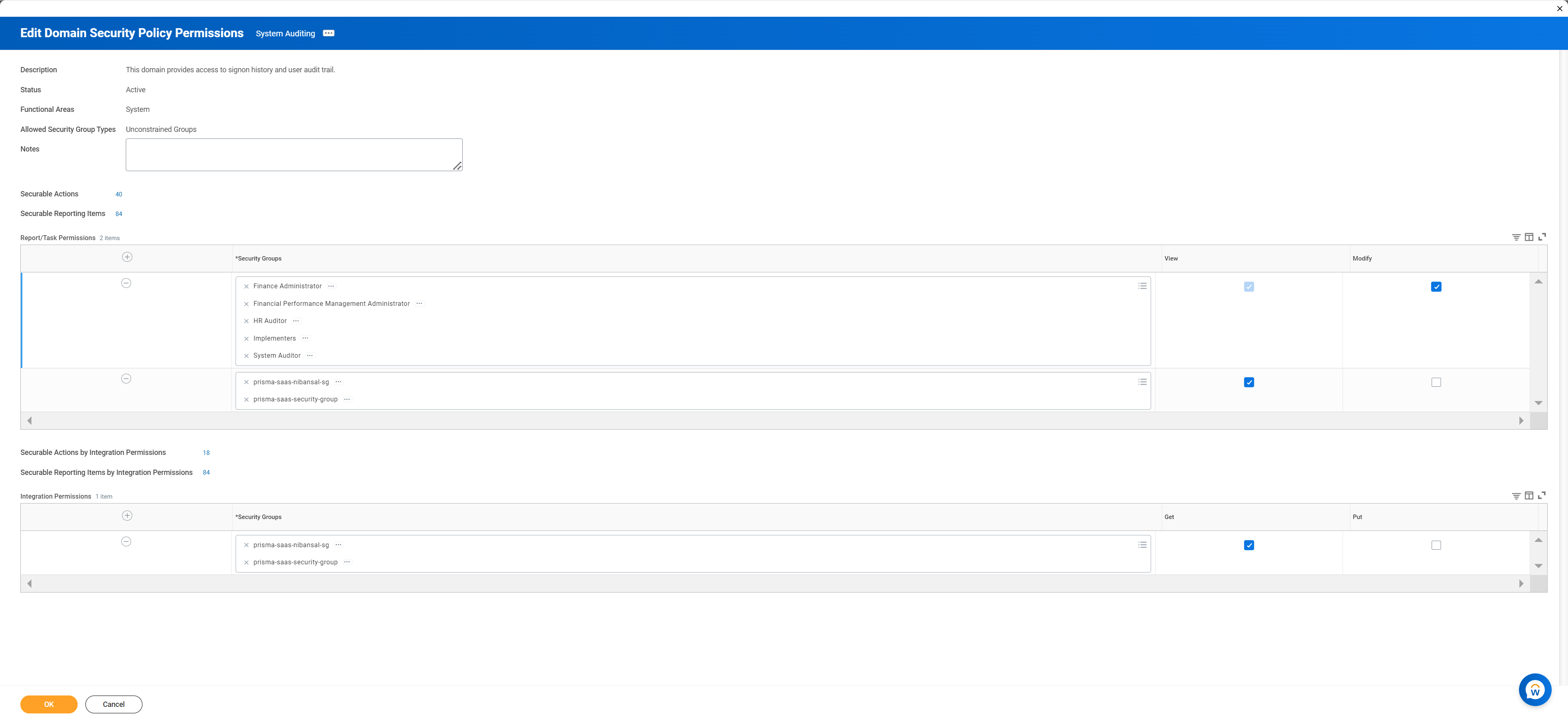Image resolution: width=1568 pixels, height=722 pixels.
Task: Open related actions for System Auditor
Action: coord(310,356)
